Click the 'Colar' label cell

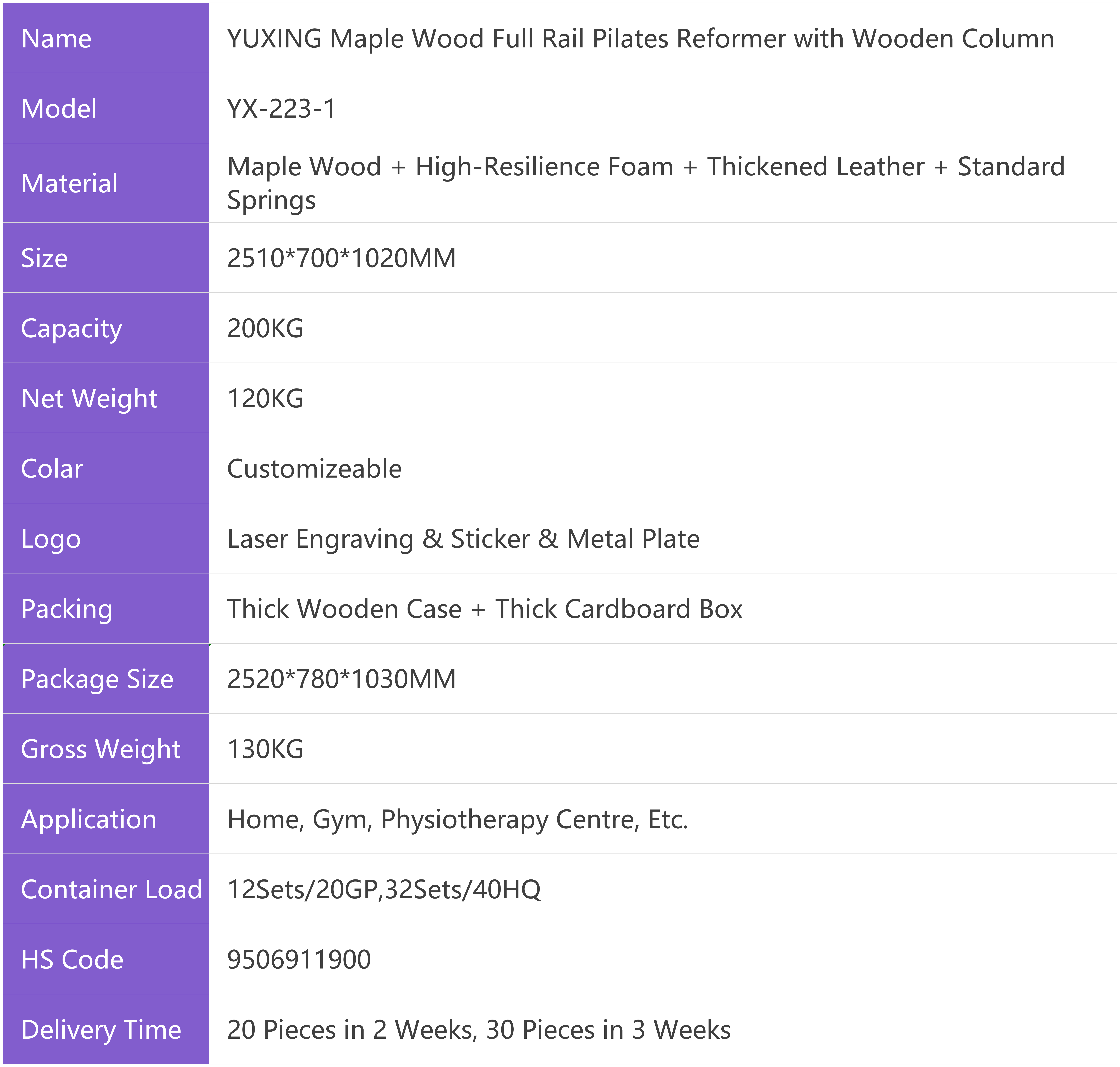pyautogui.click(x=106, y=468)
